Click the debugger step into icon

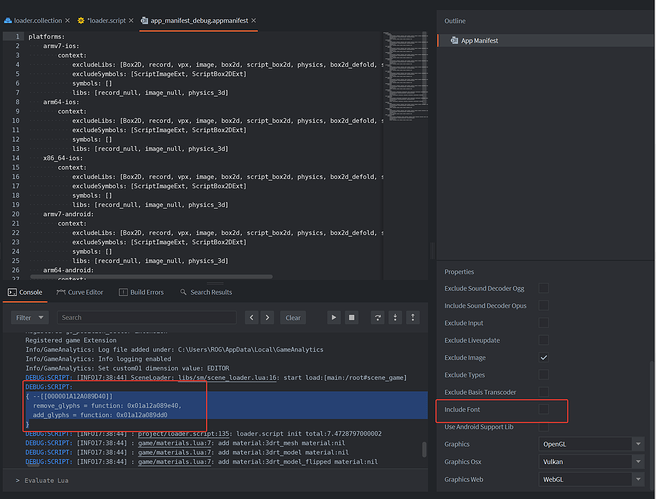click(395, 317)
